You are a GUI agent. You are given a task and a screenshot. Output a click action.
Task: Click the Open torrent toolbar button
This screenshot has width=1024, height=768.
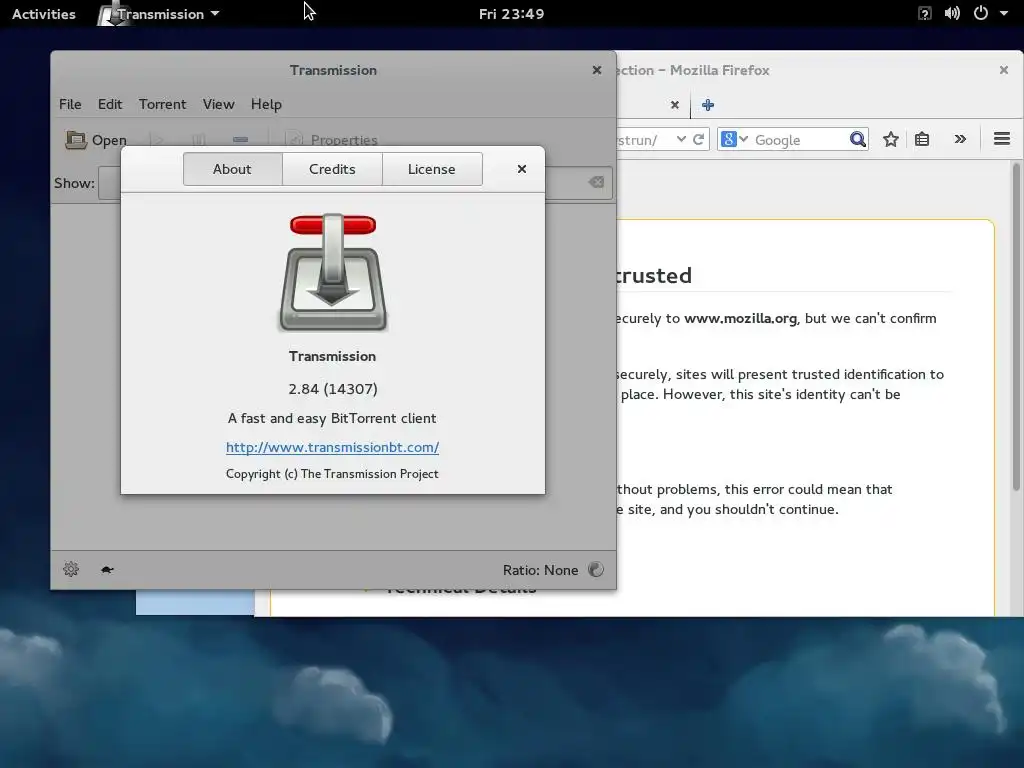point(96,140)
